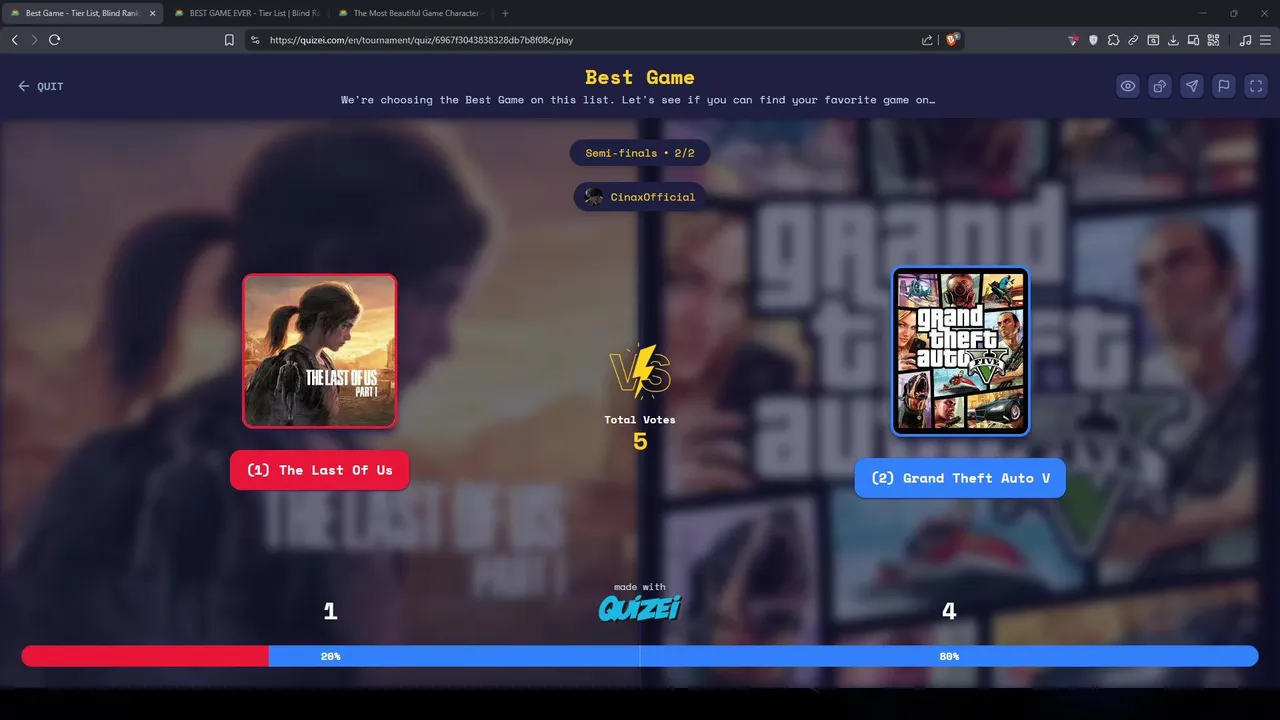Screen dimensions: 1280x720
Task: Click the Best Game yellow page title
Action: (x=640, y=77)
